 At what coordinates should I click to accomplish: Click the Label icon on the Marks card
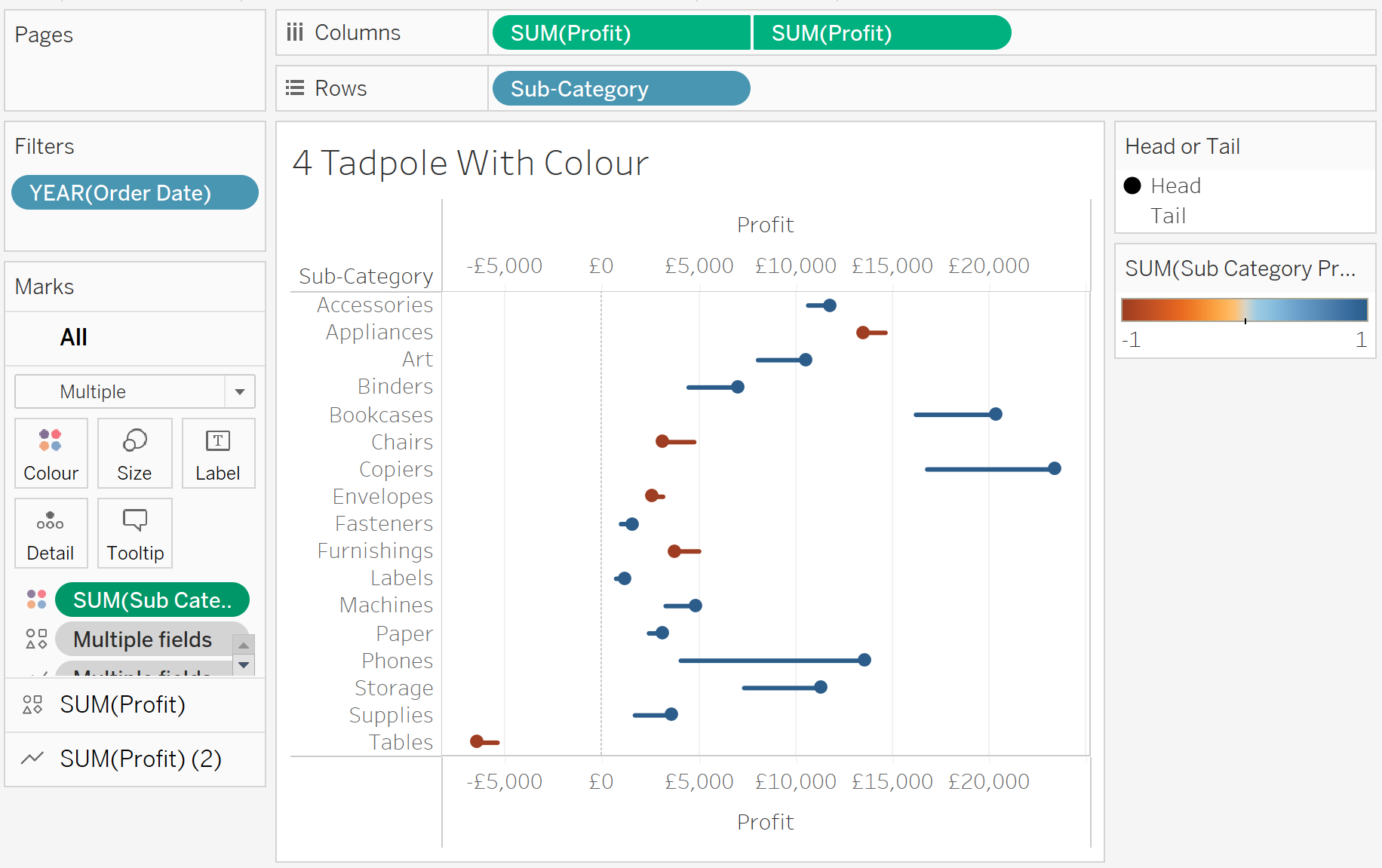pos(218,452)
